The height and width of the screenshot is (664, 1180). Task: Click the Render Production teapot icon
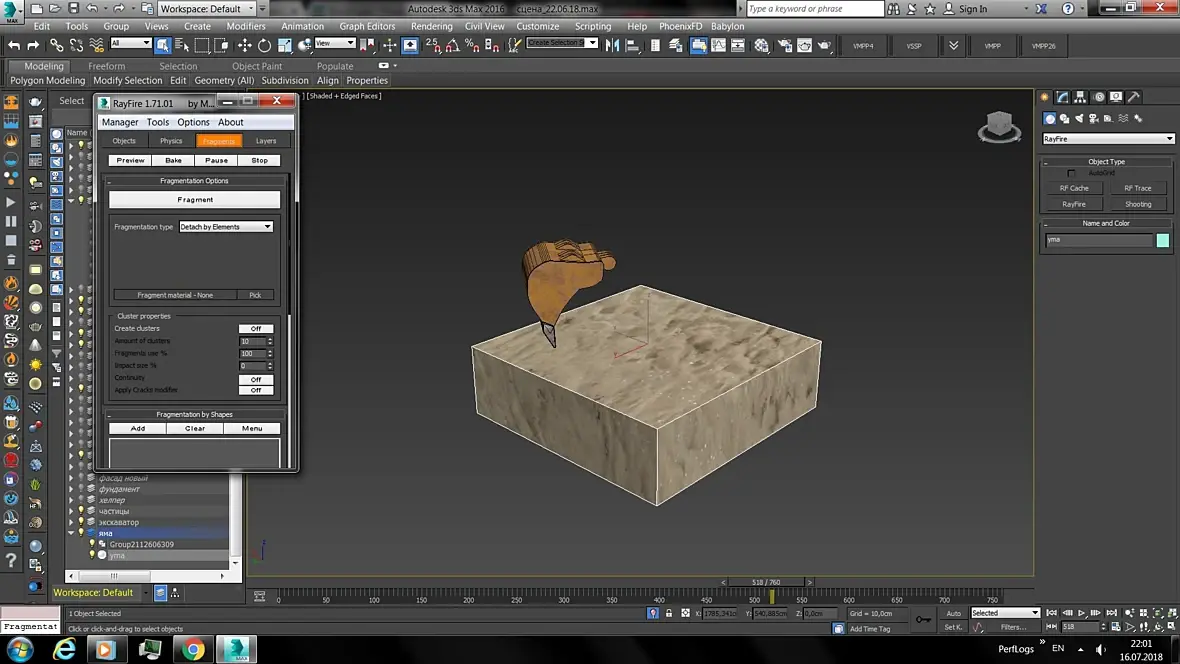click(825, 46)
